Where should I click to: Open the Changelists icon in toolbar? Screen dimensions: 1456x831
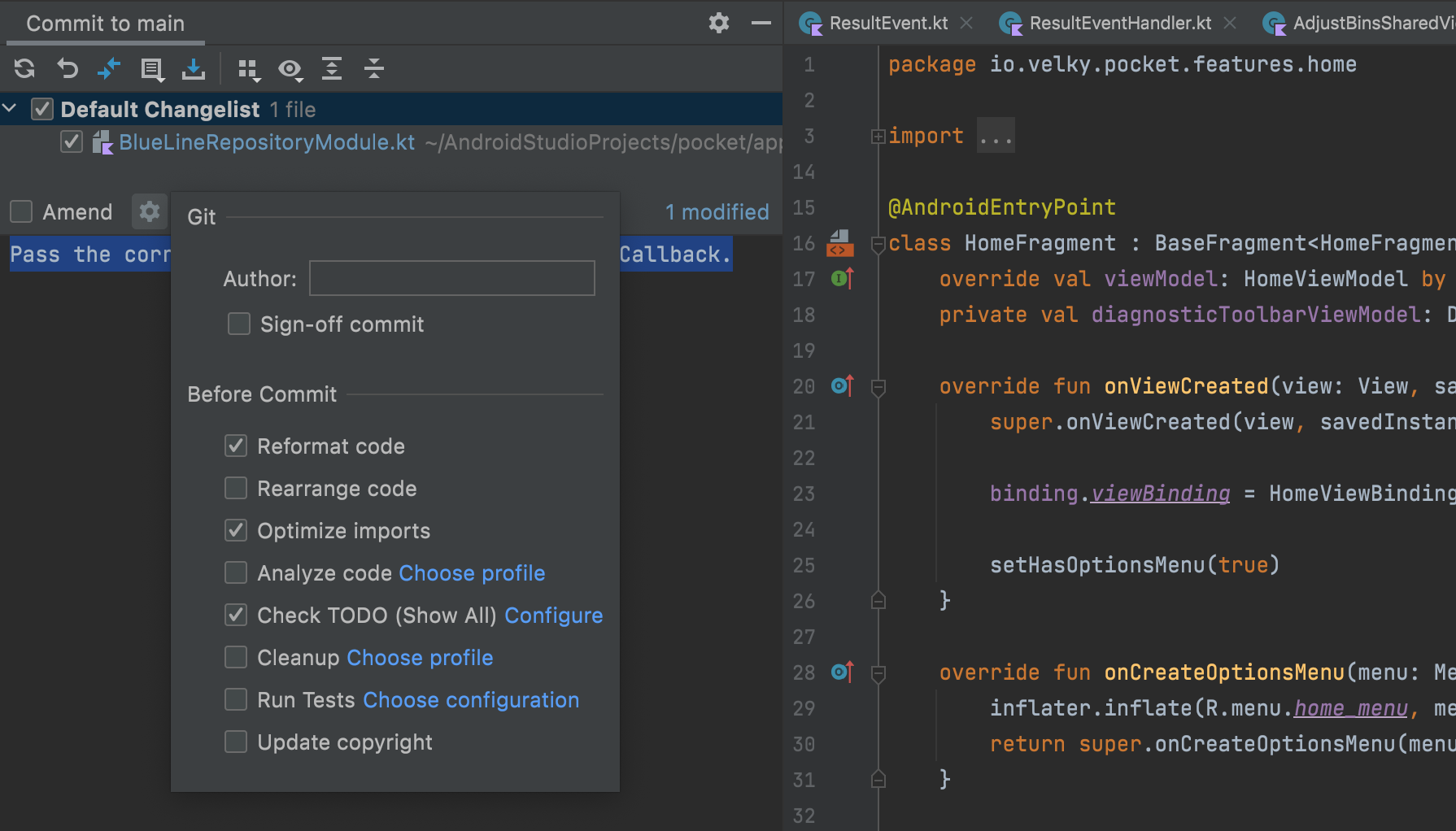pos(152,69)
